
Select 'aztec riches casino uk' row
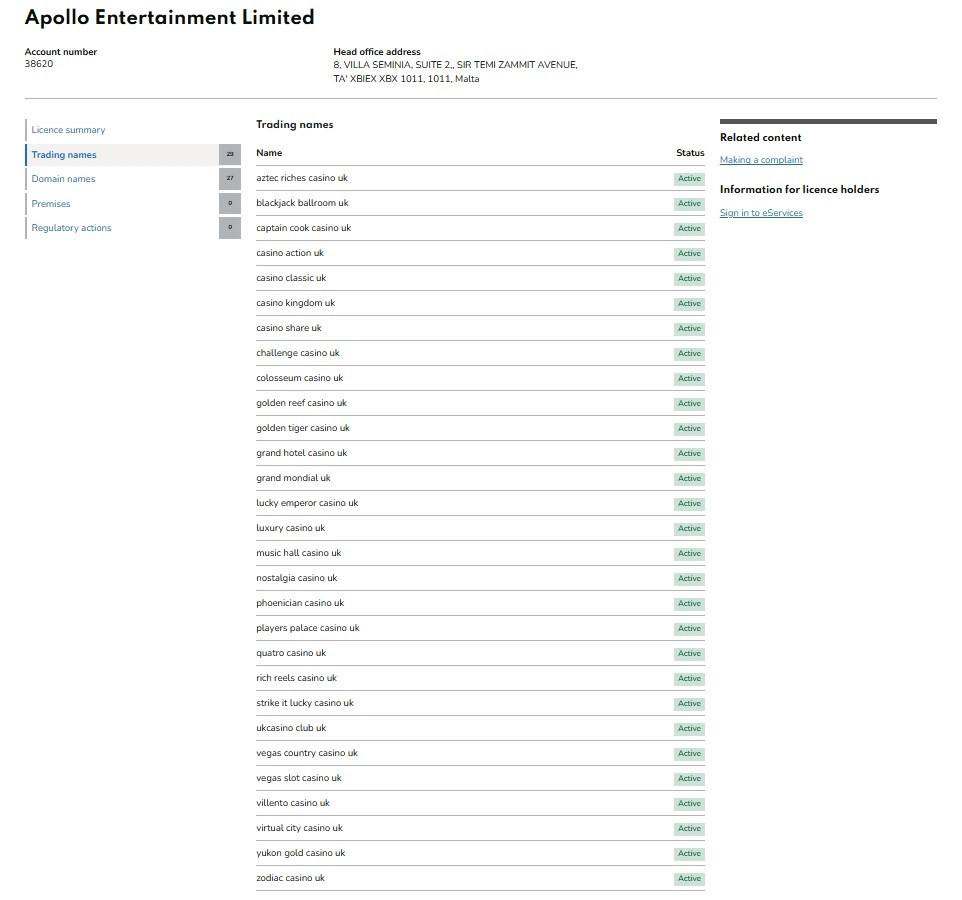coord(480,179)
